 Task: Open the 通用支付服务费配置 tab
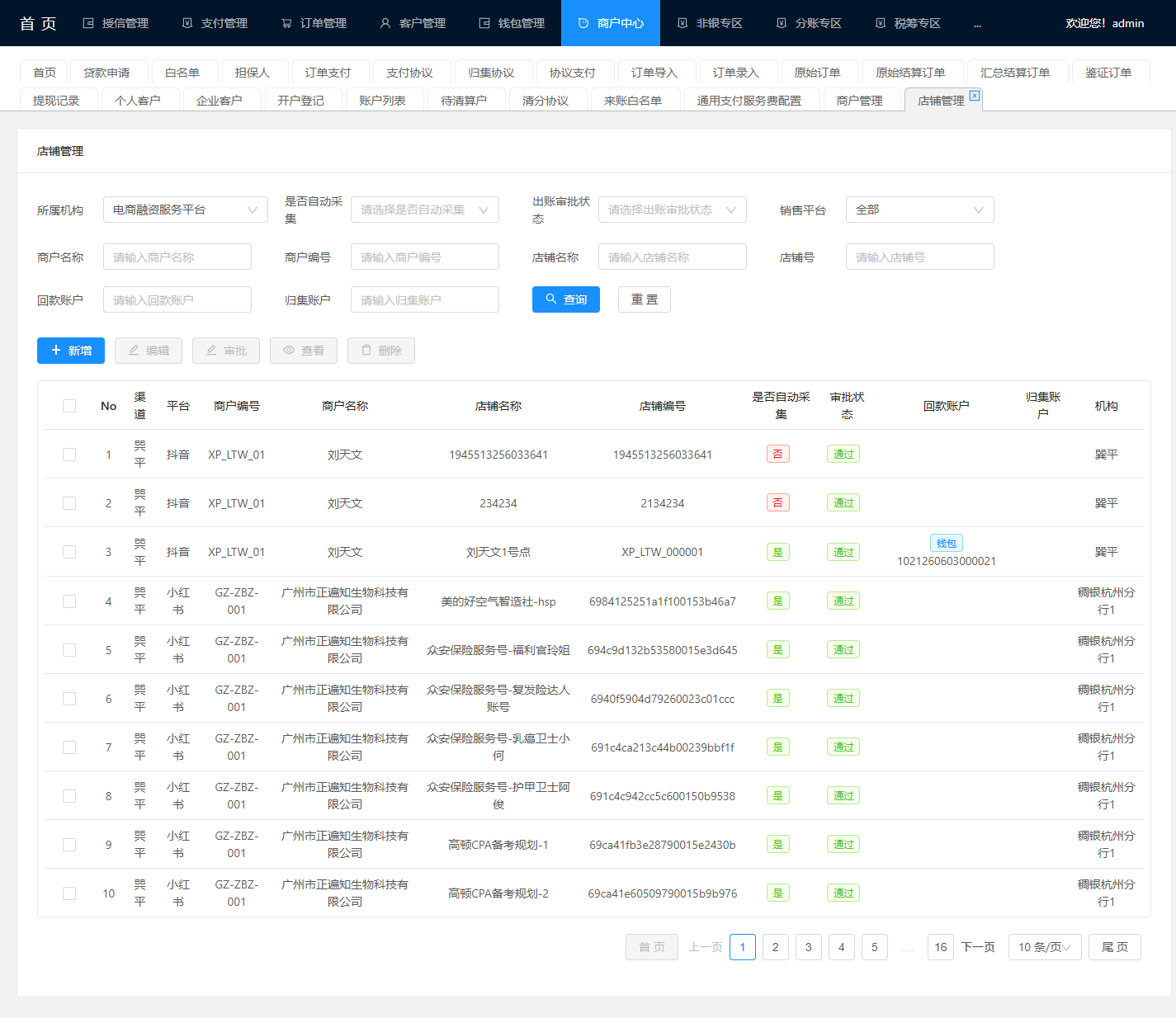coord(749,101)
